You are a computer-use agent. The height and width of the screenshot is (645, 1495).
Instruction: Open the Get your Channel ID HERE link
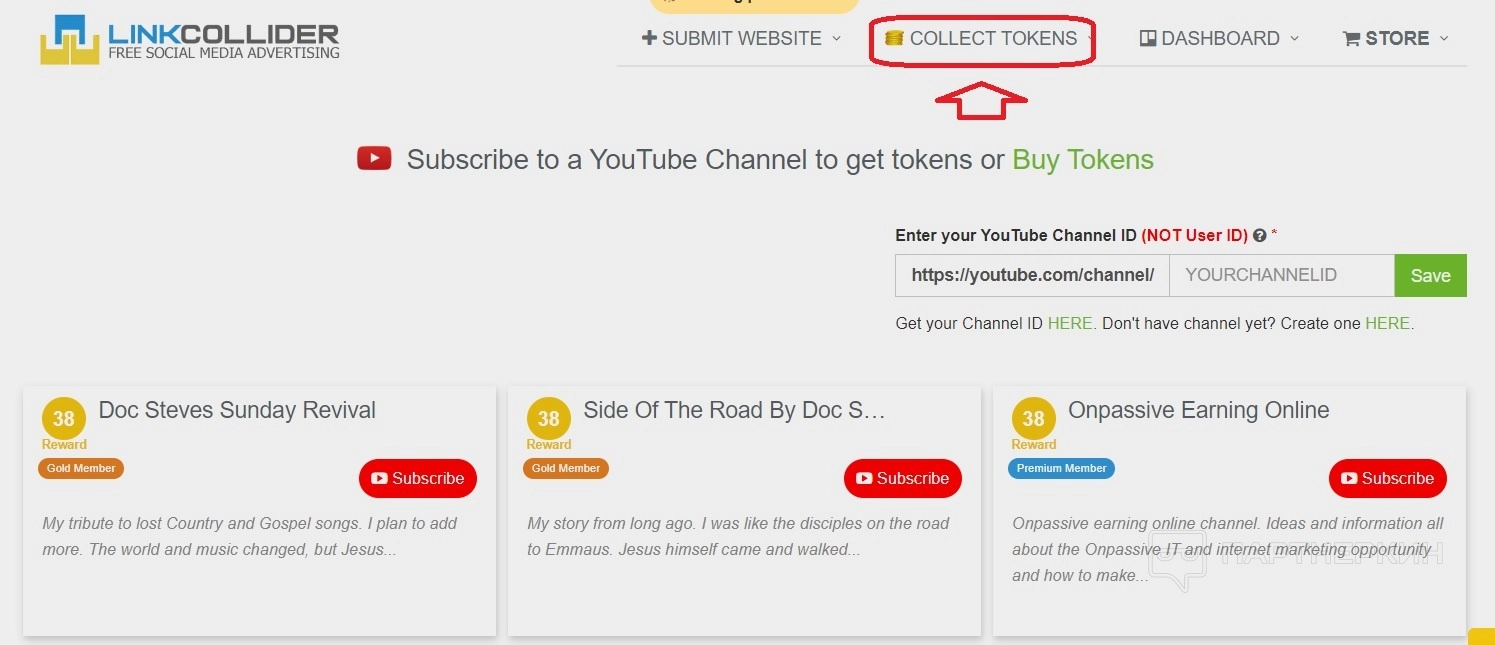pyautogui.click(x=1069, y=323)
